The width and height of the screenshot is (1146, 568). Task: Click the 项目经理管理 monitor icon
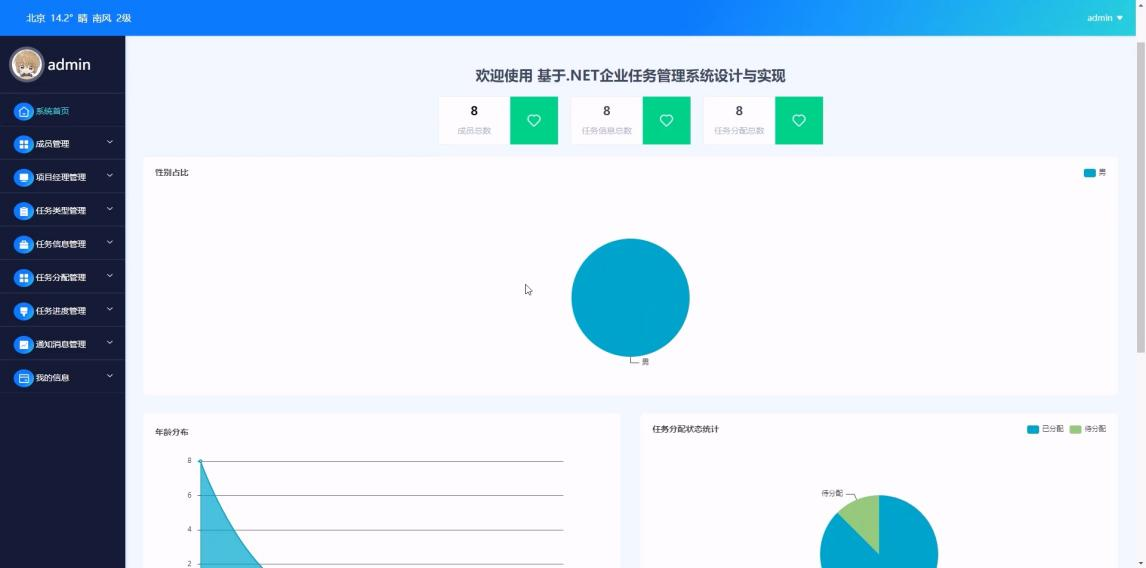pos(24,178)
